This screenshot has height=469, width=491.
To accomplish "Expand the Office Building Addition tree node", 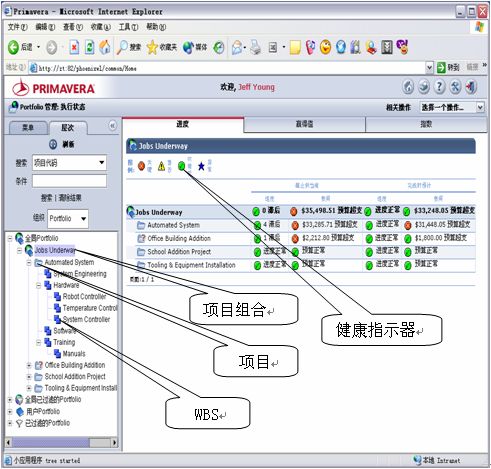I will pos(29,365).
